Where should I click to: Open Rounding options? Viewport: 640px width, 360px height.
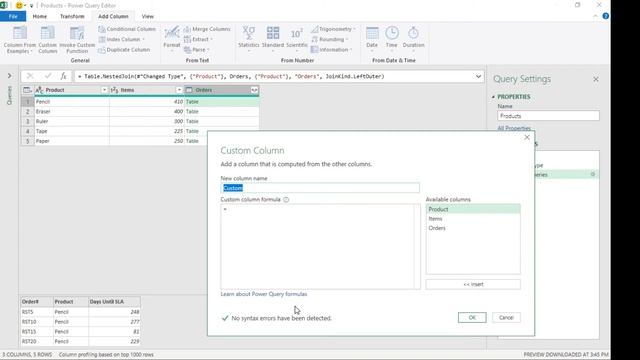(329, 39)
